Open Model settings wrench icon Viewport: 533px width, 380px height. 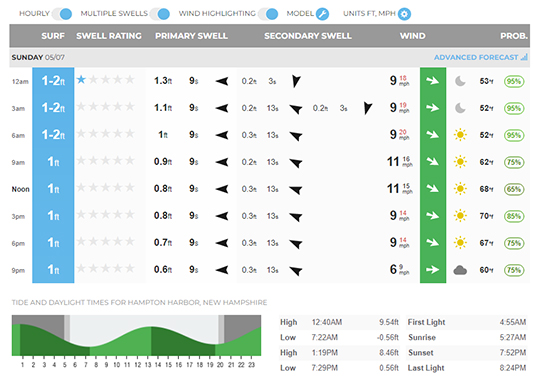(322, 14)
